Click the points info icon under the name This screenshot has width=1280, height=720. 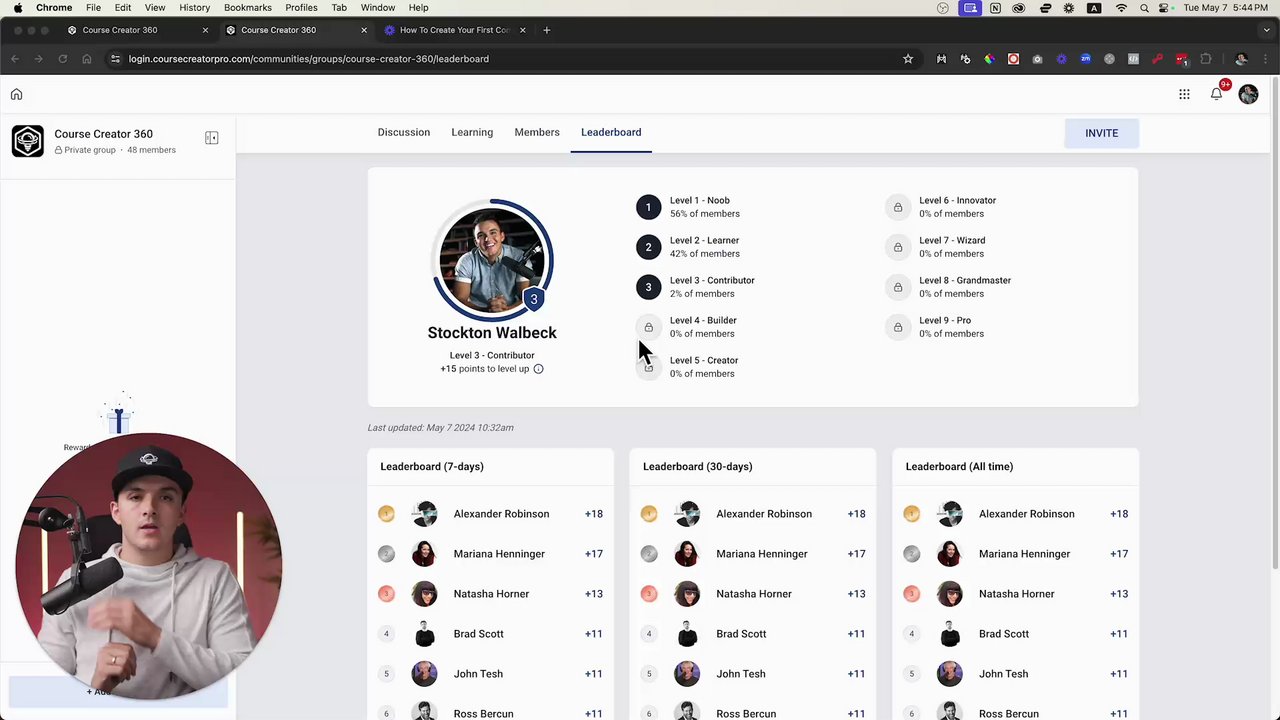click(538, 369)
